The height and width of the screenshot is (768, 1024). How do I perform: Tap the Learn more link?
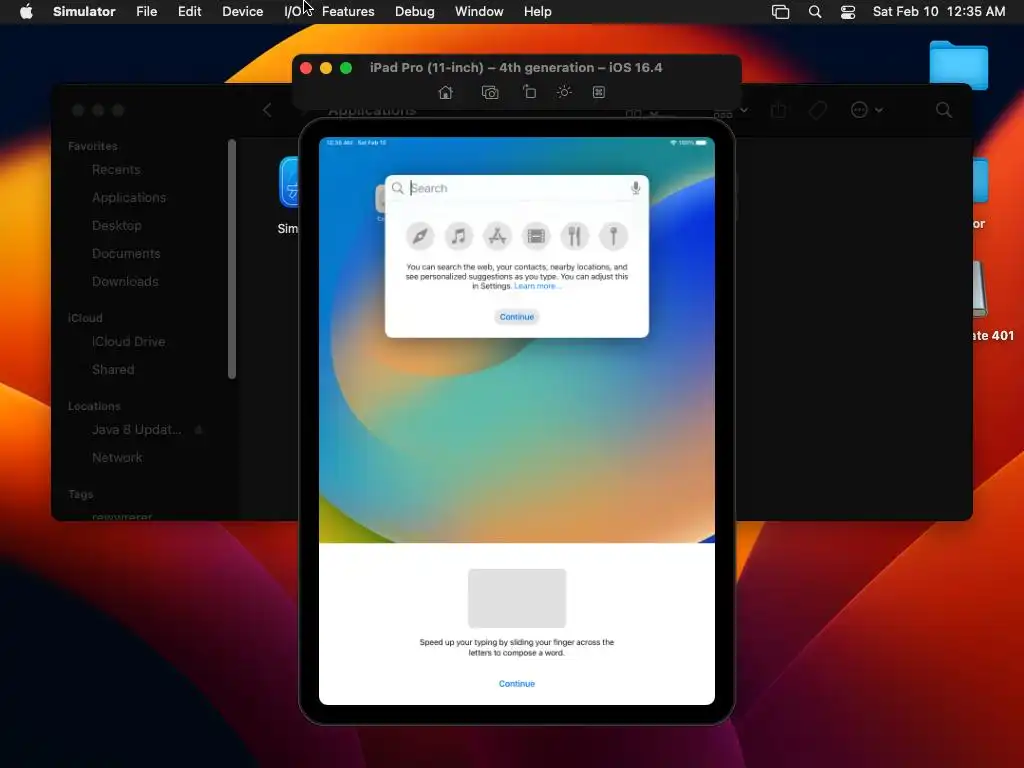[x=537, y=286]
